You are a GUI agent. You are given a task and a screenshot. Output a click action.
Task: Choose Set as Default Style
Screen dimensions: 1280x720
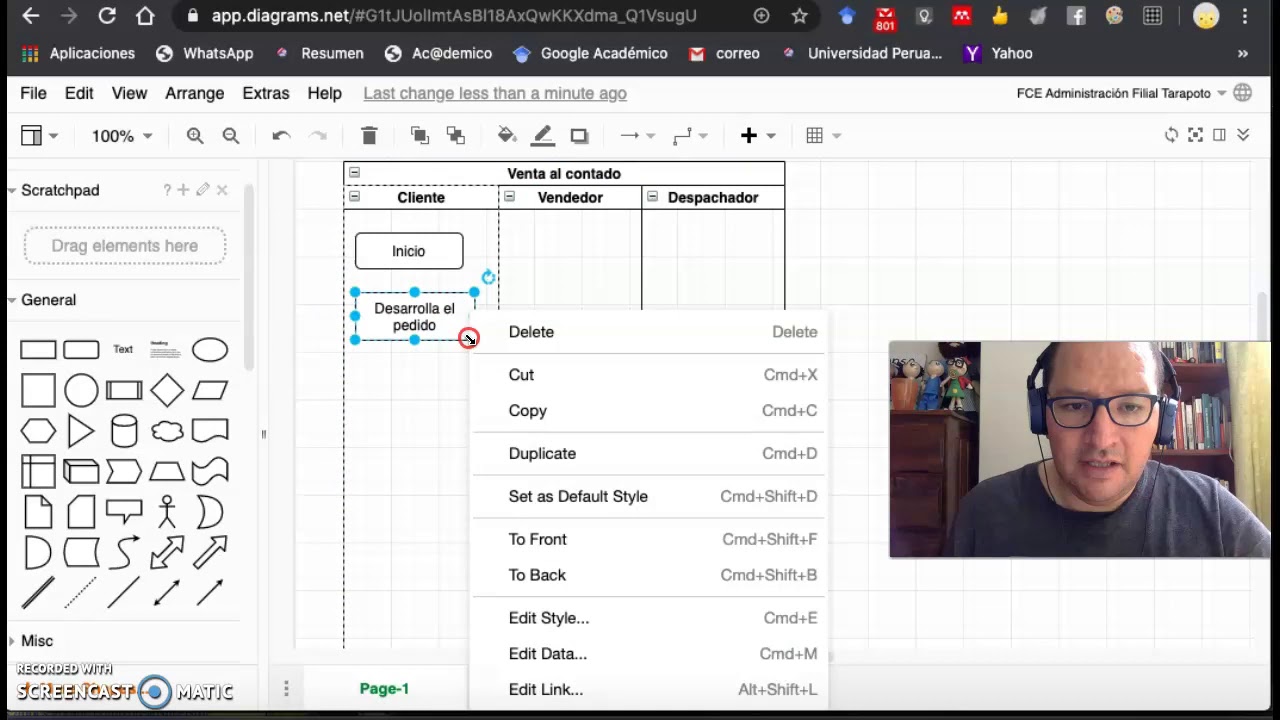[x=648, y=497]
